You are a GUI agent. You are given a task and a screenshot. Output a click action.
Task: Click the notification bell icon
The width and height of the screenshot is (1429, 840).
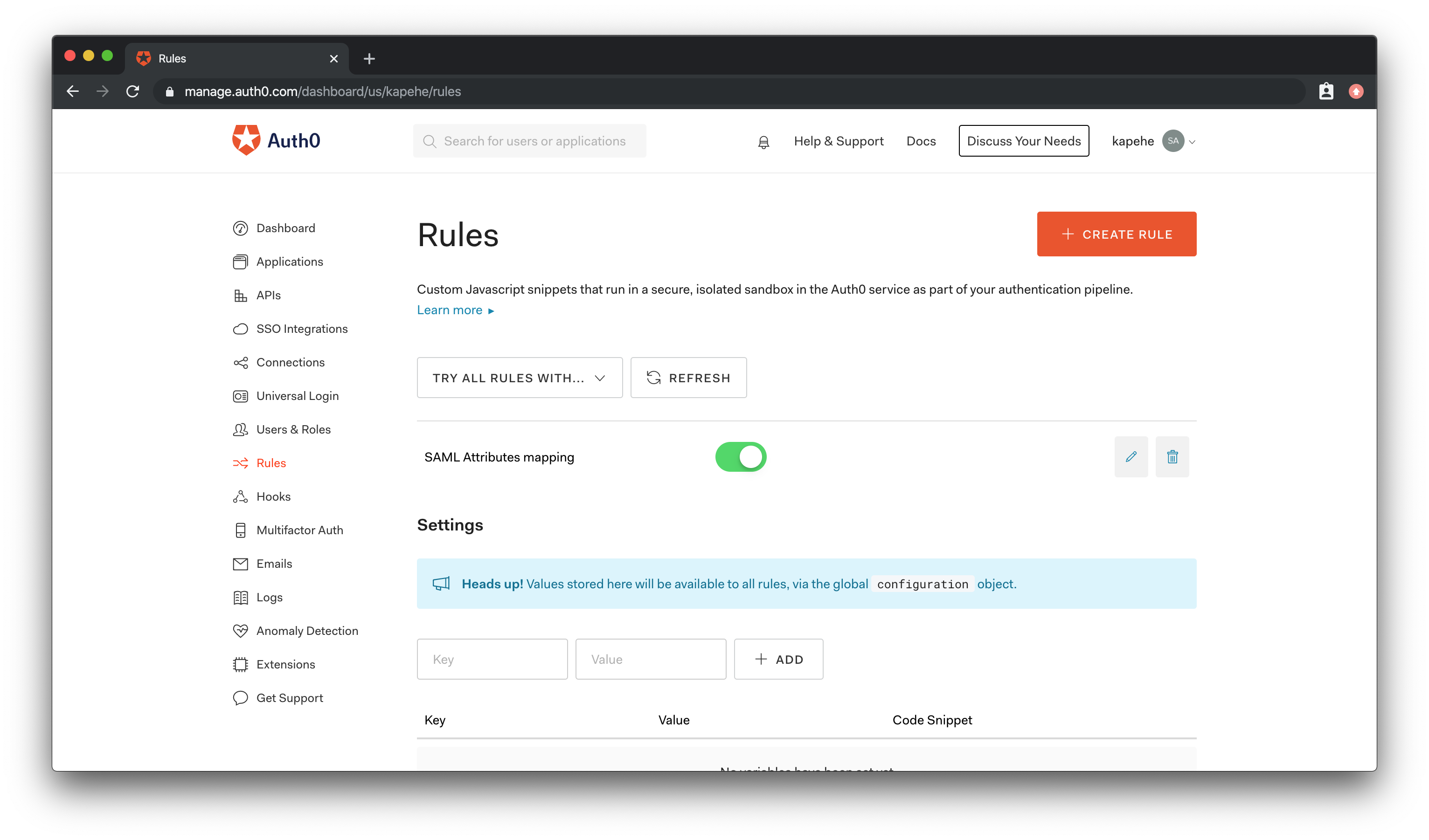point(763,142)
